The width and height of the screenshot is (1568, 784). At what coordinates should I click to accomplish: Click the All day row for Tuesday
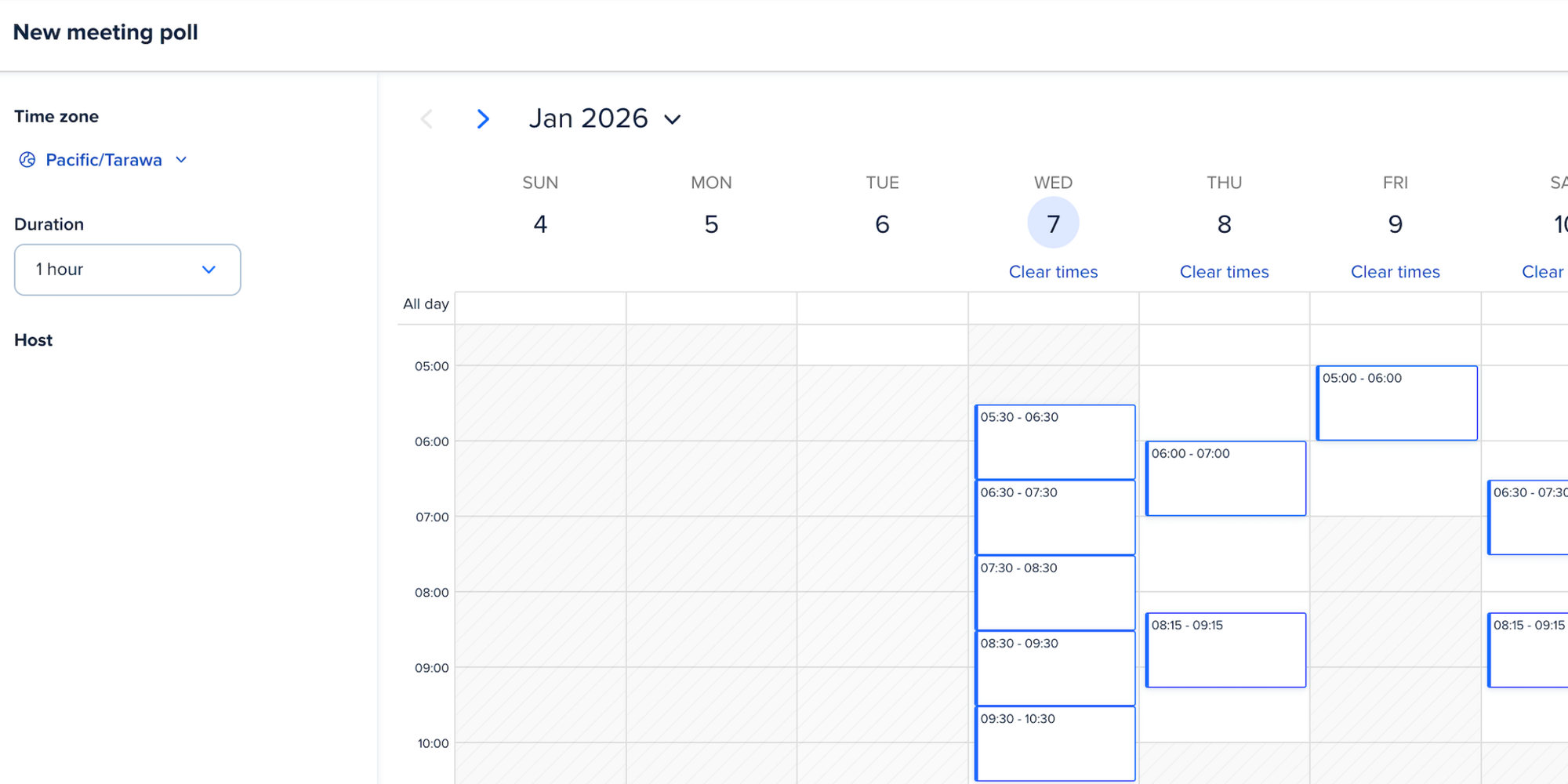tap(883, 307)
